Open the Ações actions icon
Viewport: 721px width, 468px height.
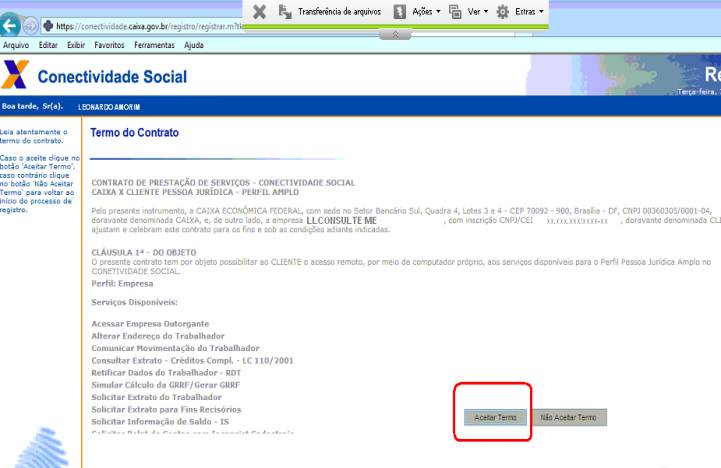click(400, 11)
